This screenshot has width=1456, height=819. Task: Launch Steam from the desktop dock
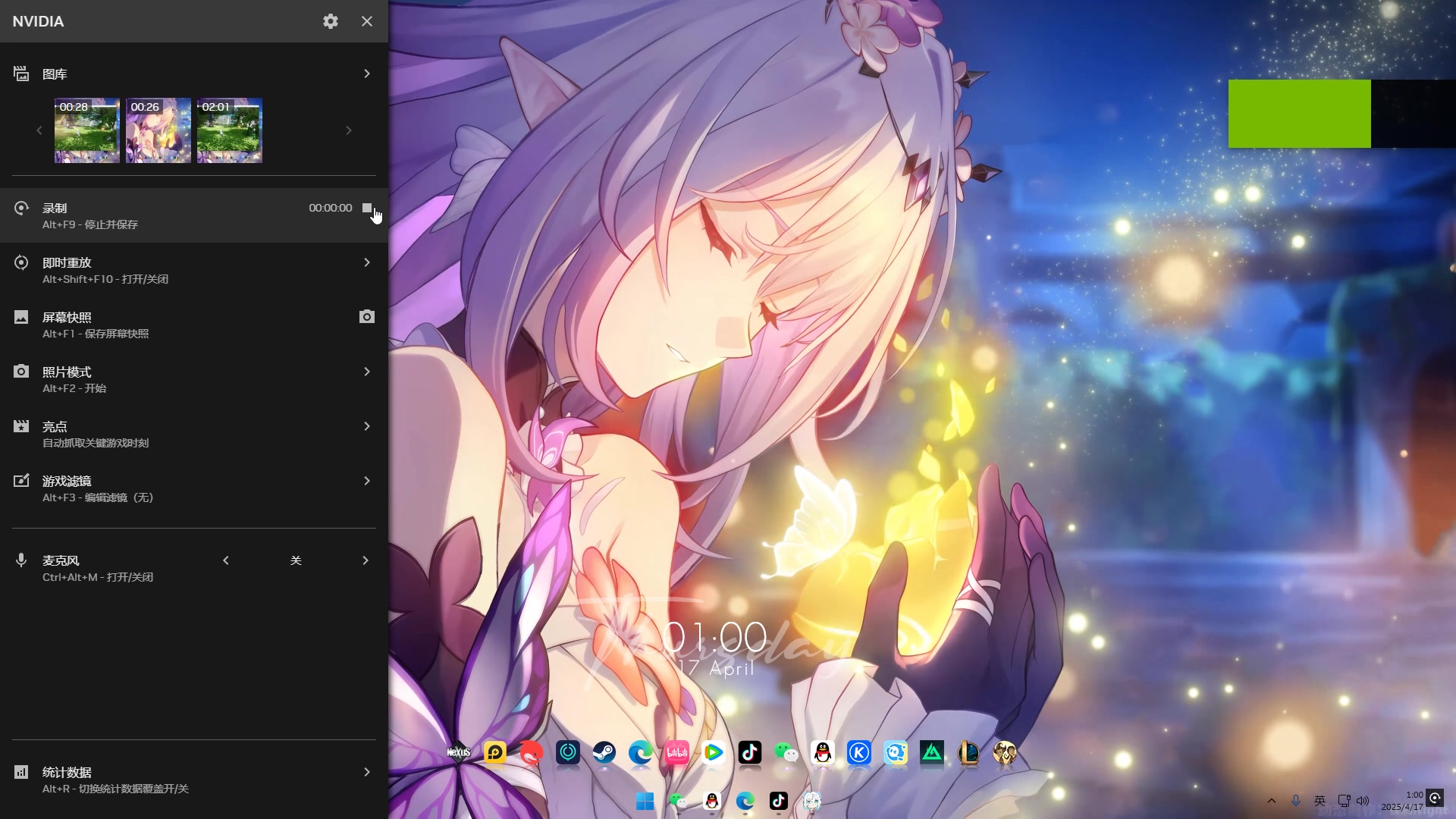click(x=604, y=752)
